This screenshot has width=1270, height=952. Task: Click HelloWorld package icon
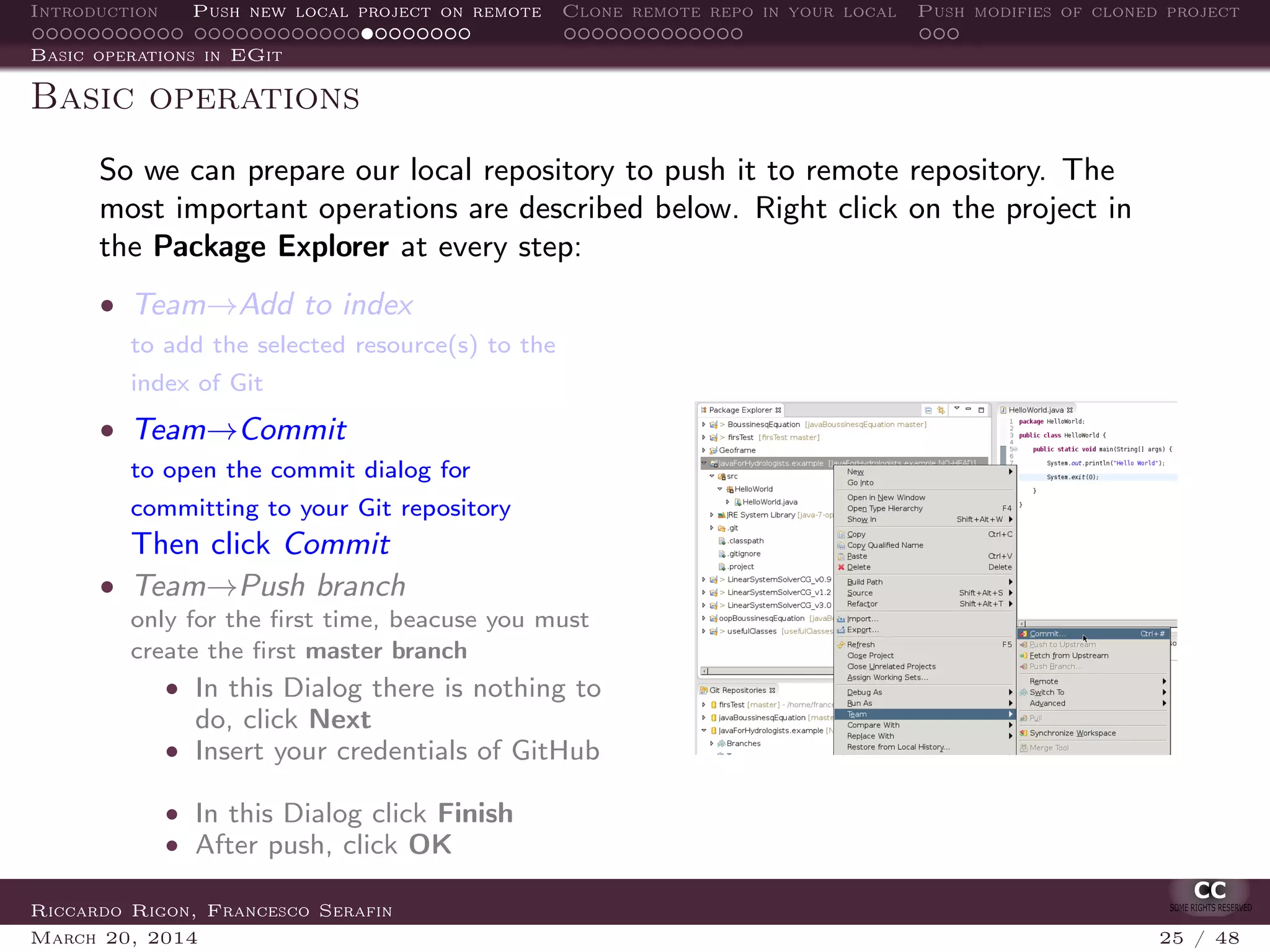point(730,490)
